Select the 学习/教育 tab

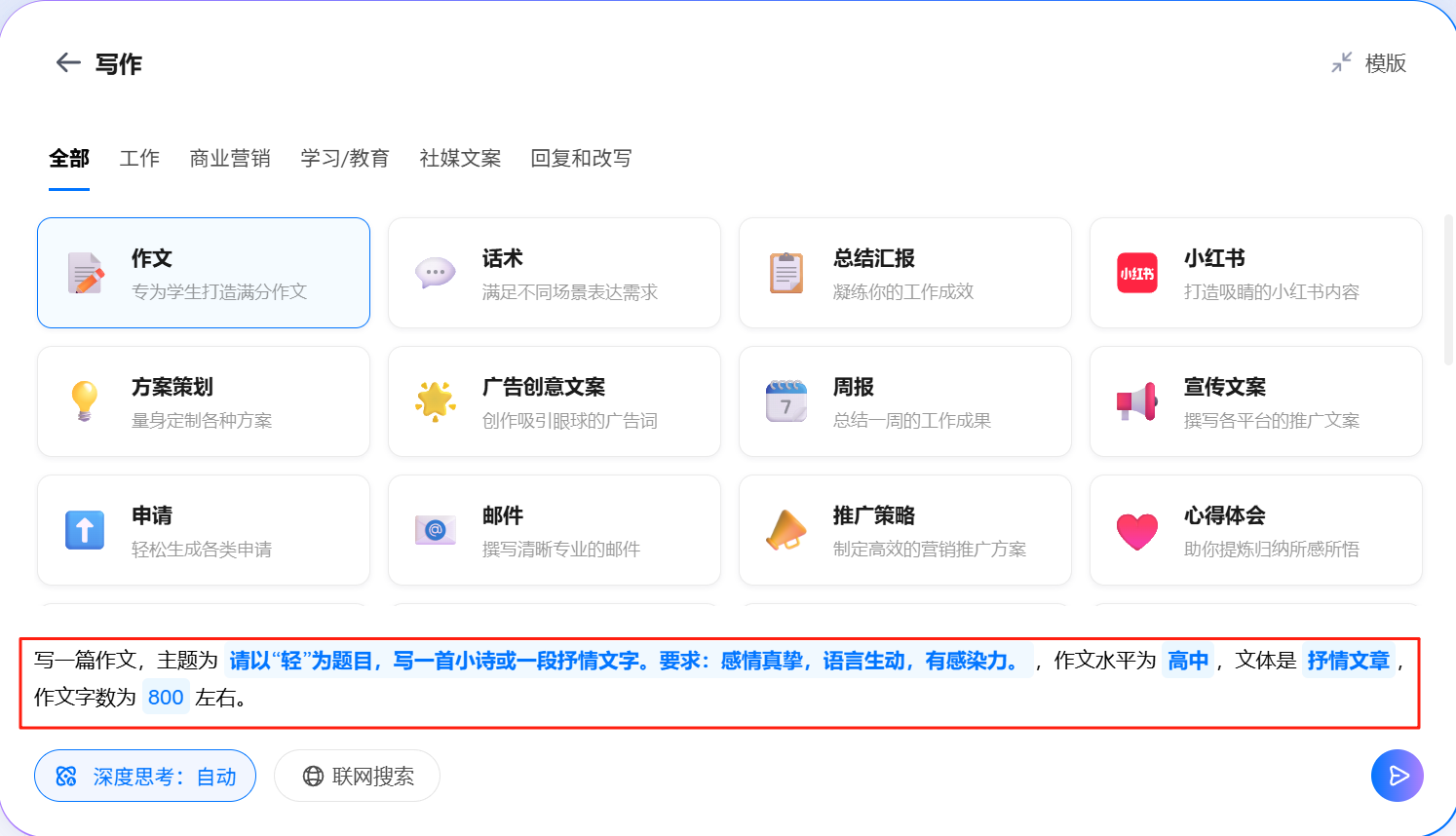[x=345, y=158]
